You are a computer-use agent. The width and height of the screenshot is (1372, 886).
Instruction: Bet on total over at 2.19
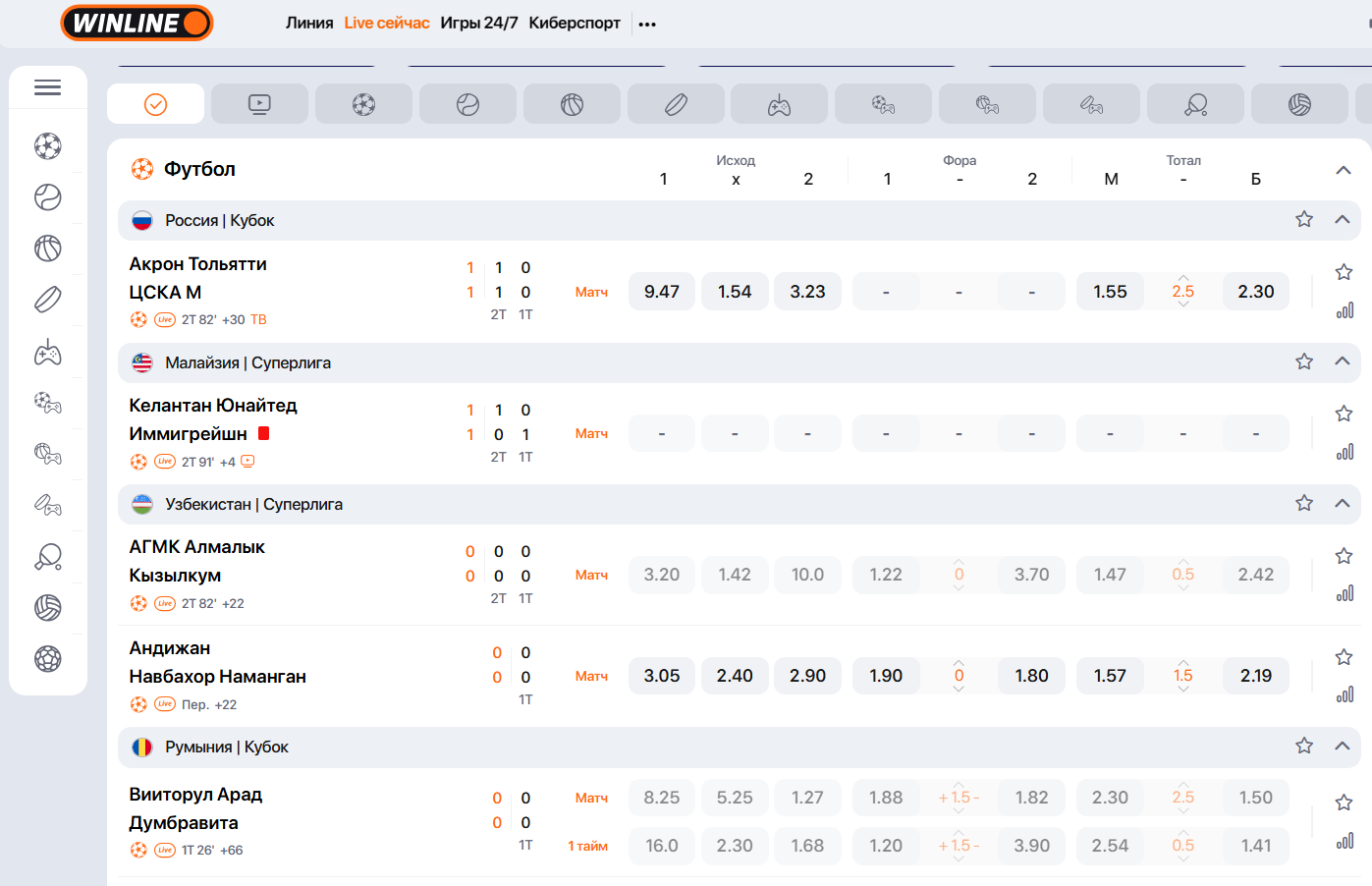click(x=1256, y=676)
